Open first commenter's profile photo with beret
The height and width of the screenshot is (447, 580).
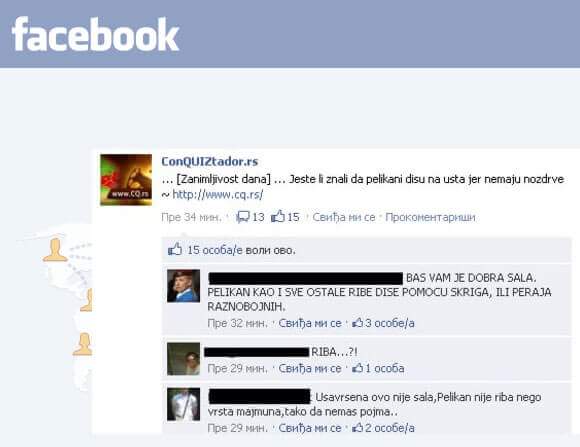tap(183, 286)
